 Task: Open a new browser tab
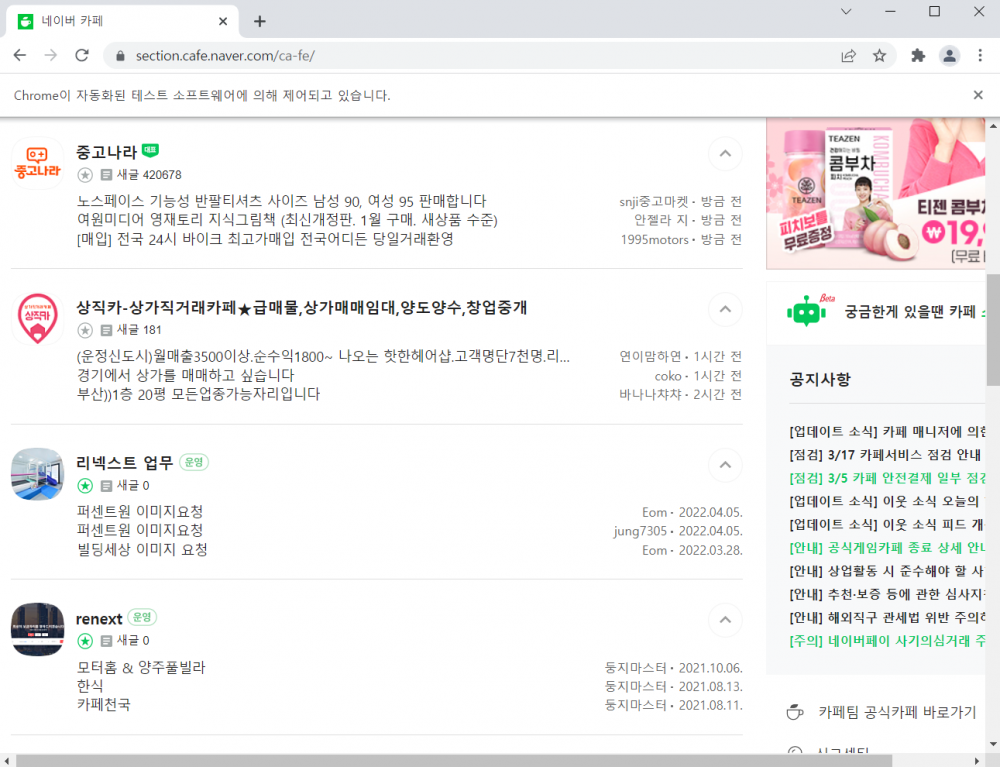[x=260, y=21]
